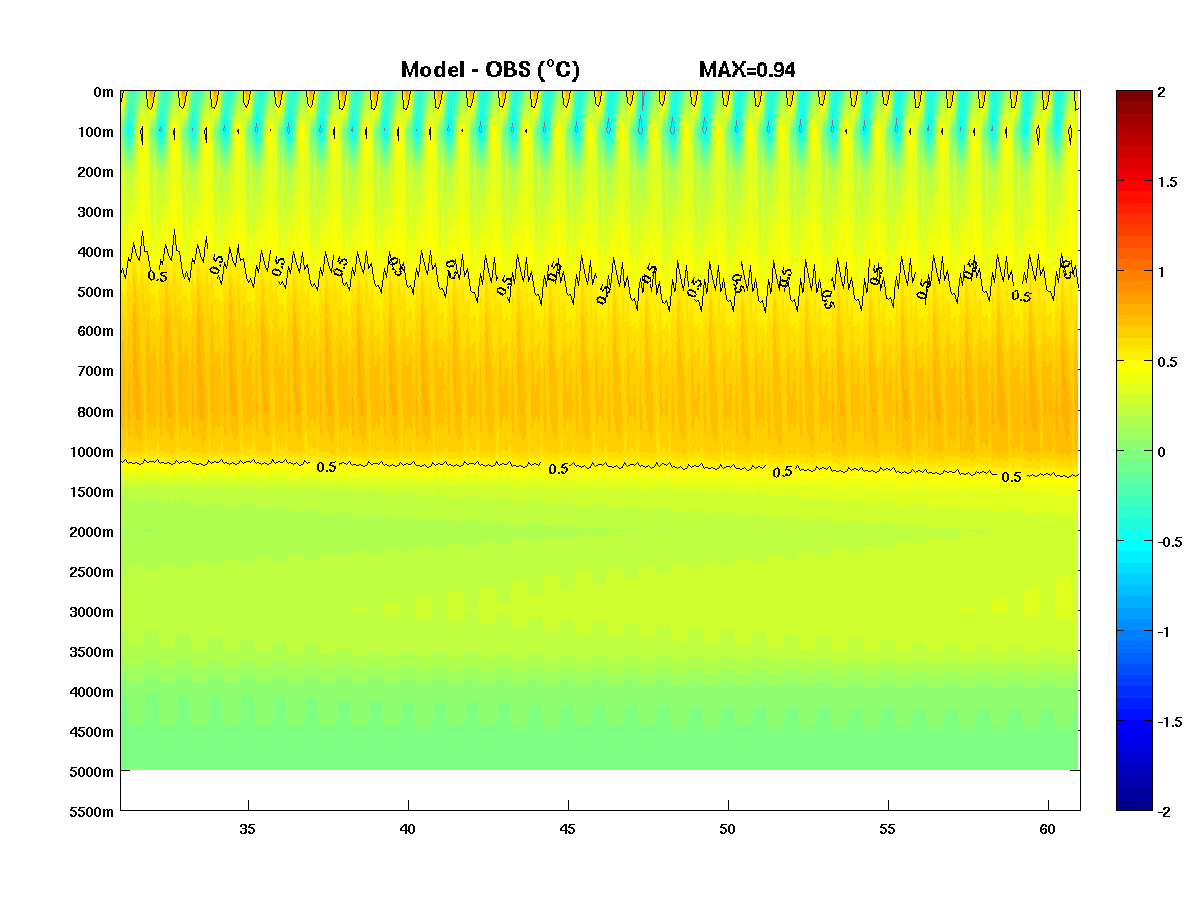1200x900 pixels.
Task: Click the "3000m" depth axis label
Action: (93, 612)
